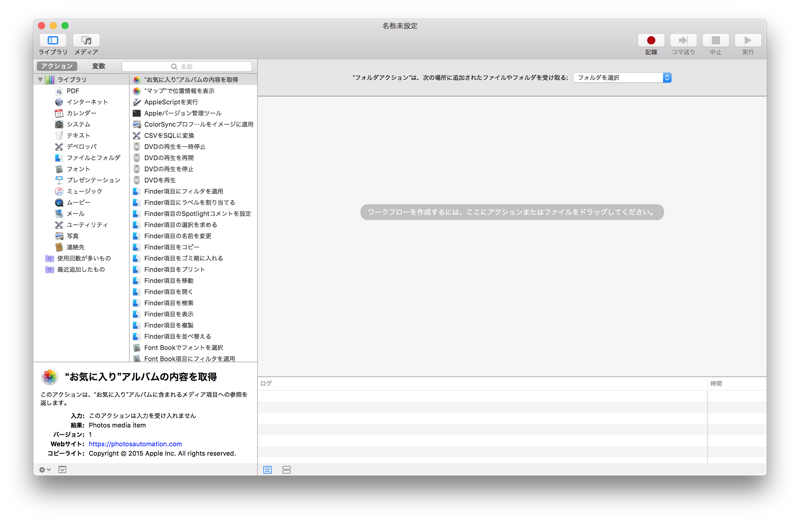
Task: Select Finder項目をプリント action
Action: 193,269
